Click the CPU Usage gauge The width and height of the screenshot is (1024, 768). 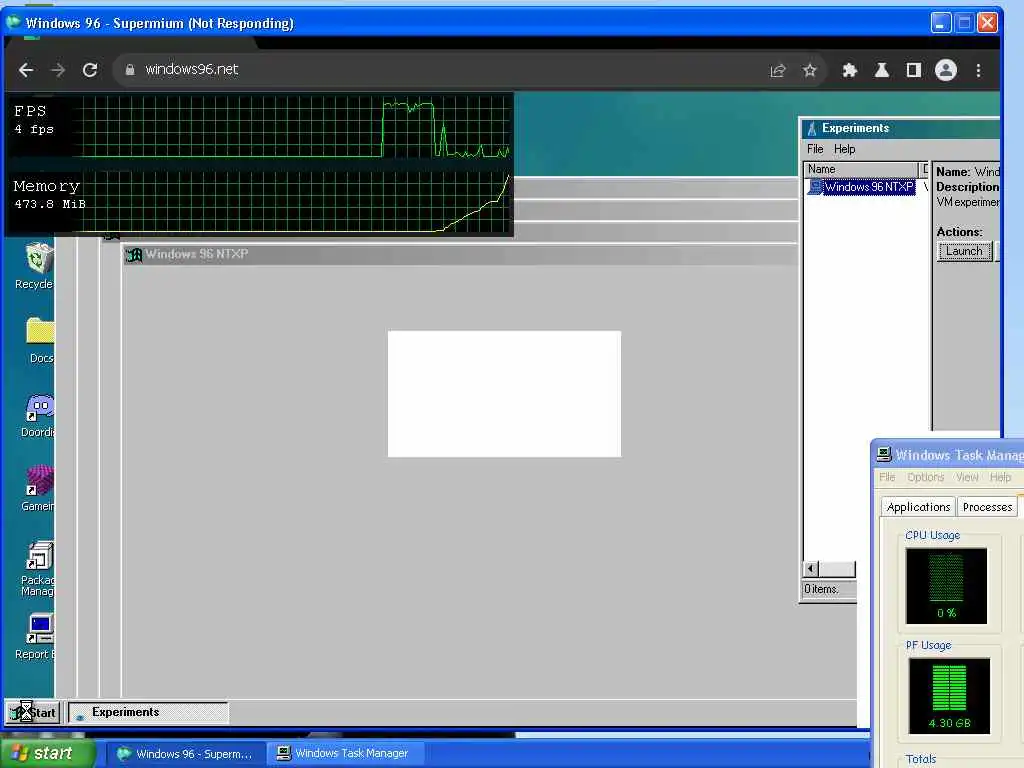[946, 586]
